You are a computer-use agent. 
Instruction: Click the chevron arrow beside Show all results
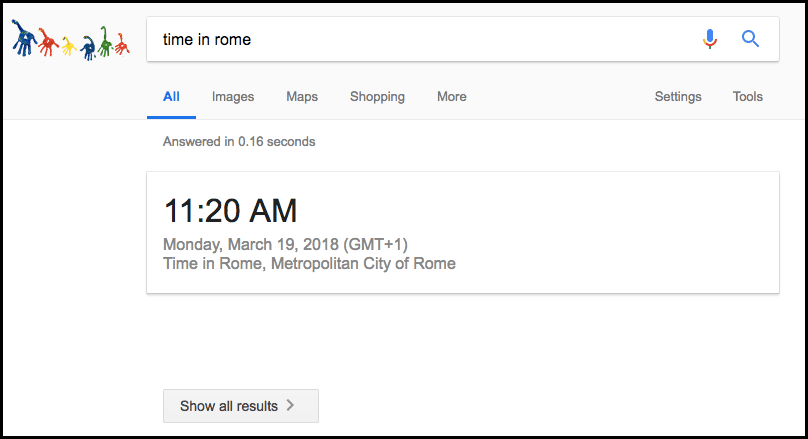[x=290, y=406]
